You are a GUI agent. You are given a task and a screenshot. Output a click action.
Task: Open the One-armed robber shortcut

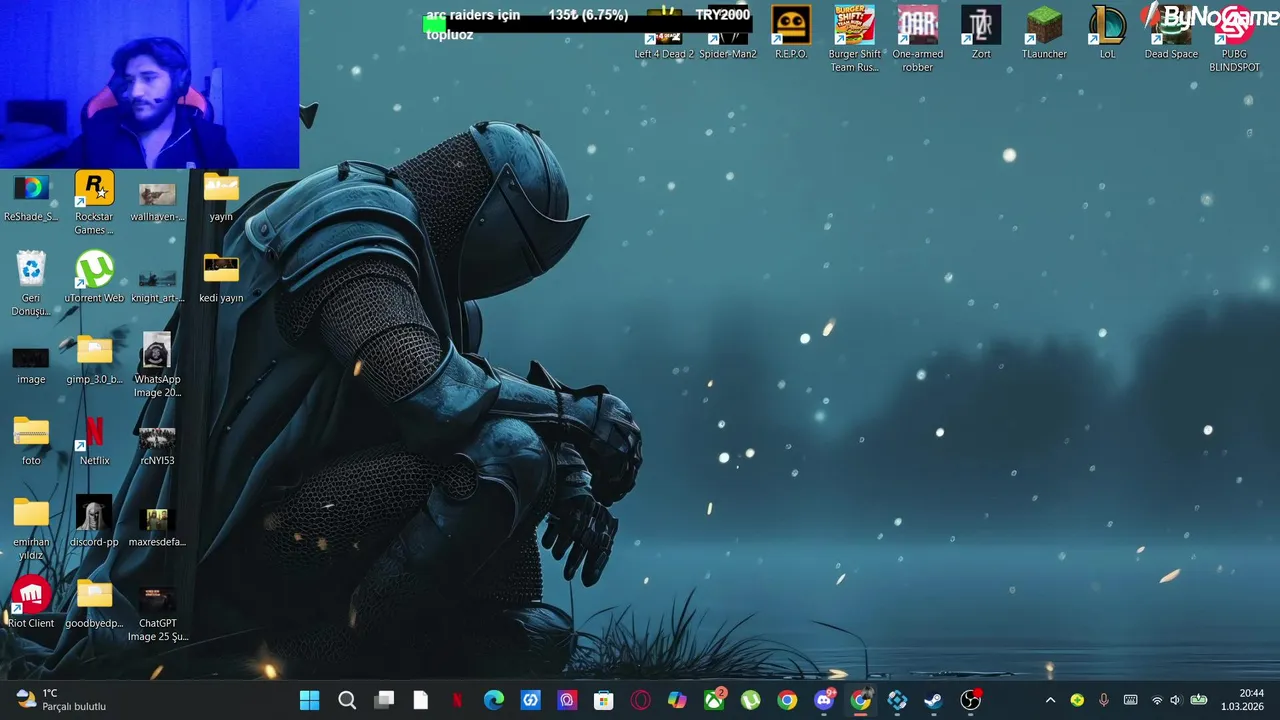(x=918, y=40)
